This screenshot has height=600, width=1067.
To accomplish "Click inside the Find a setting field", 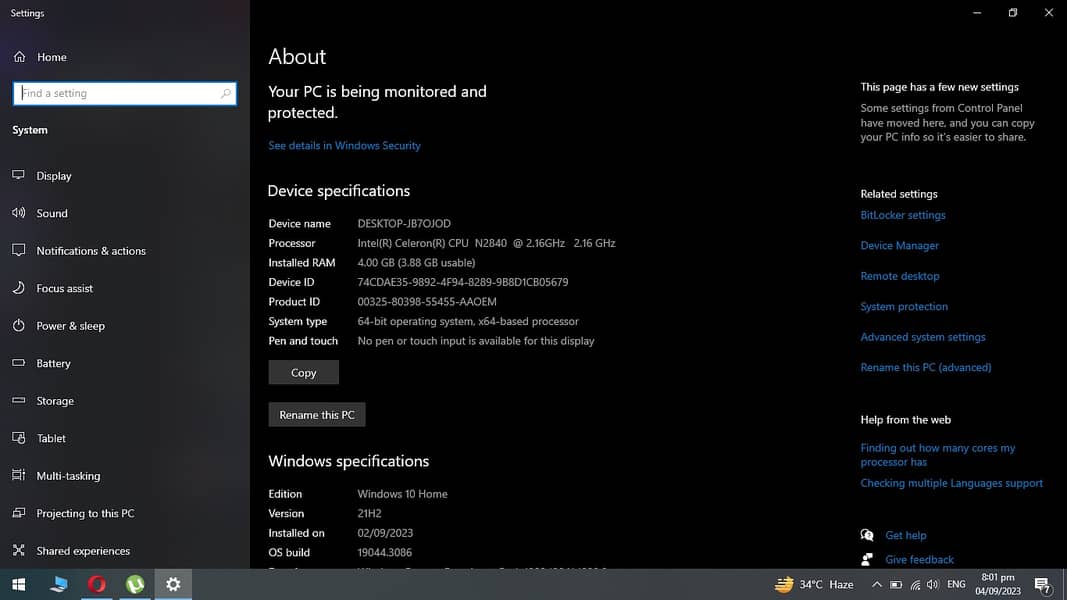I will click(x=115, y=94).
